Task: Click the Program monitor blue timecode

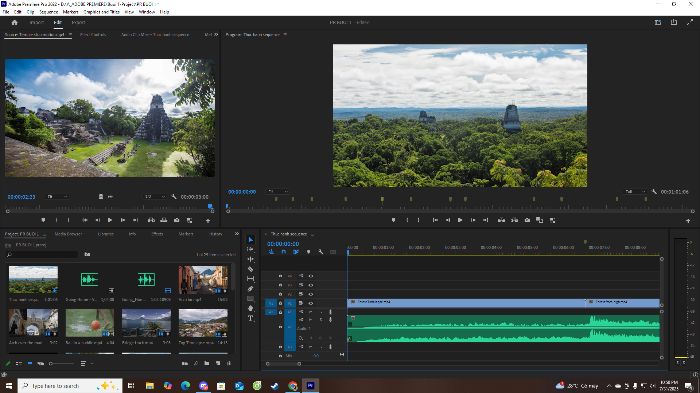Action: (242, 192)
